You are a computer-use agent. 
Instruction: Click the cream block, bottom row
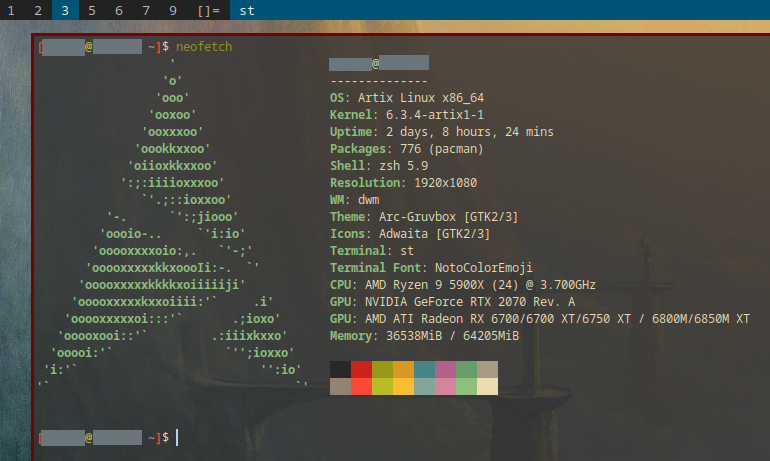[x=487, y=386]
